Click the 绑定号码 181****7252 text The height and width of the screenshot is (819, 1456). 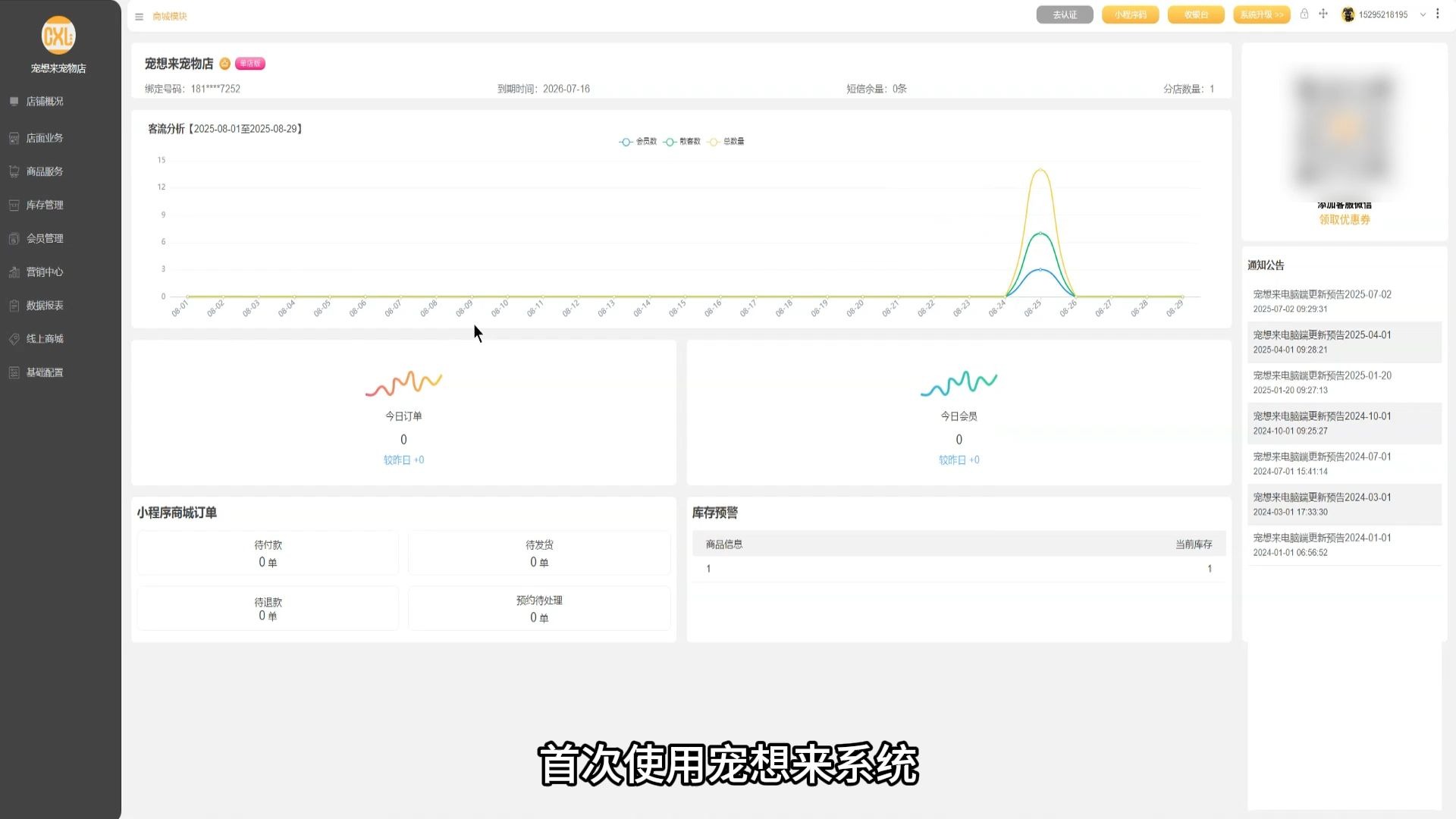click(x=192, y=89)
